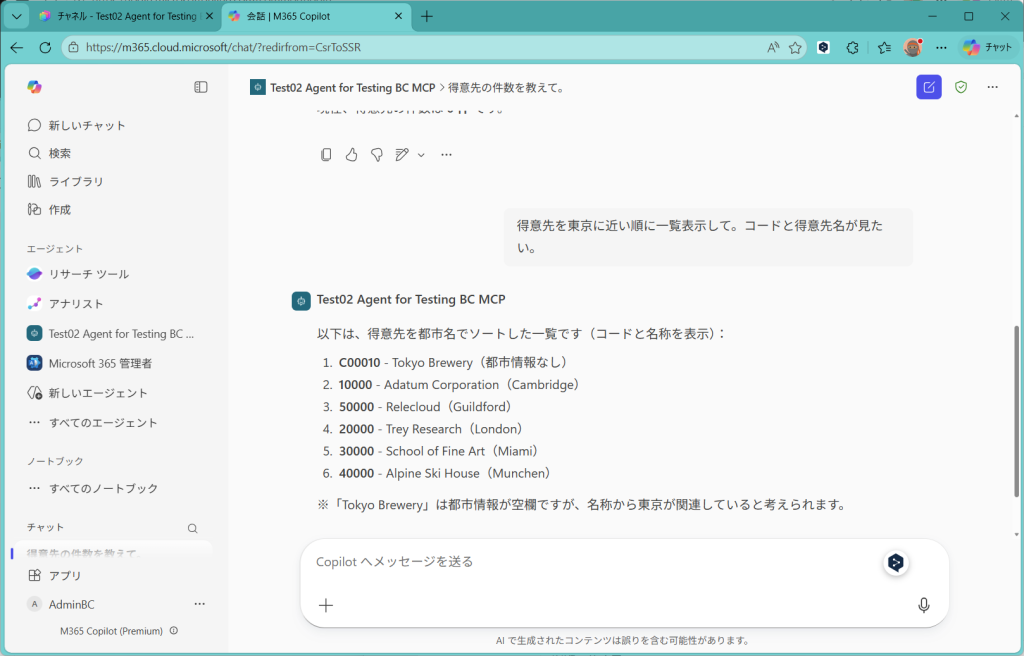Screen dimensions: 1024x656
Task: Collapse the sidebar with the panel icon
Action: point(201,87)
